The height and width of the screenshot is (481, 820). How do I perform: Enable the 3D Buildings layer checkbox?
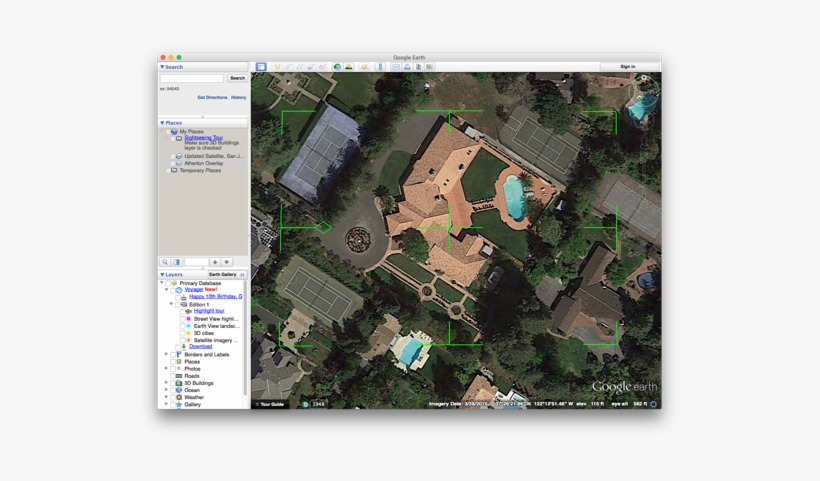pyautogui.click(x=173, y=383)
